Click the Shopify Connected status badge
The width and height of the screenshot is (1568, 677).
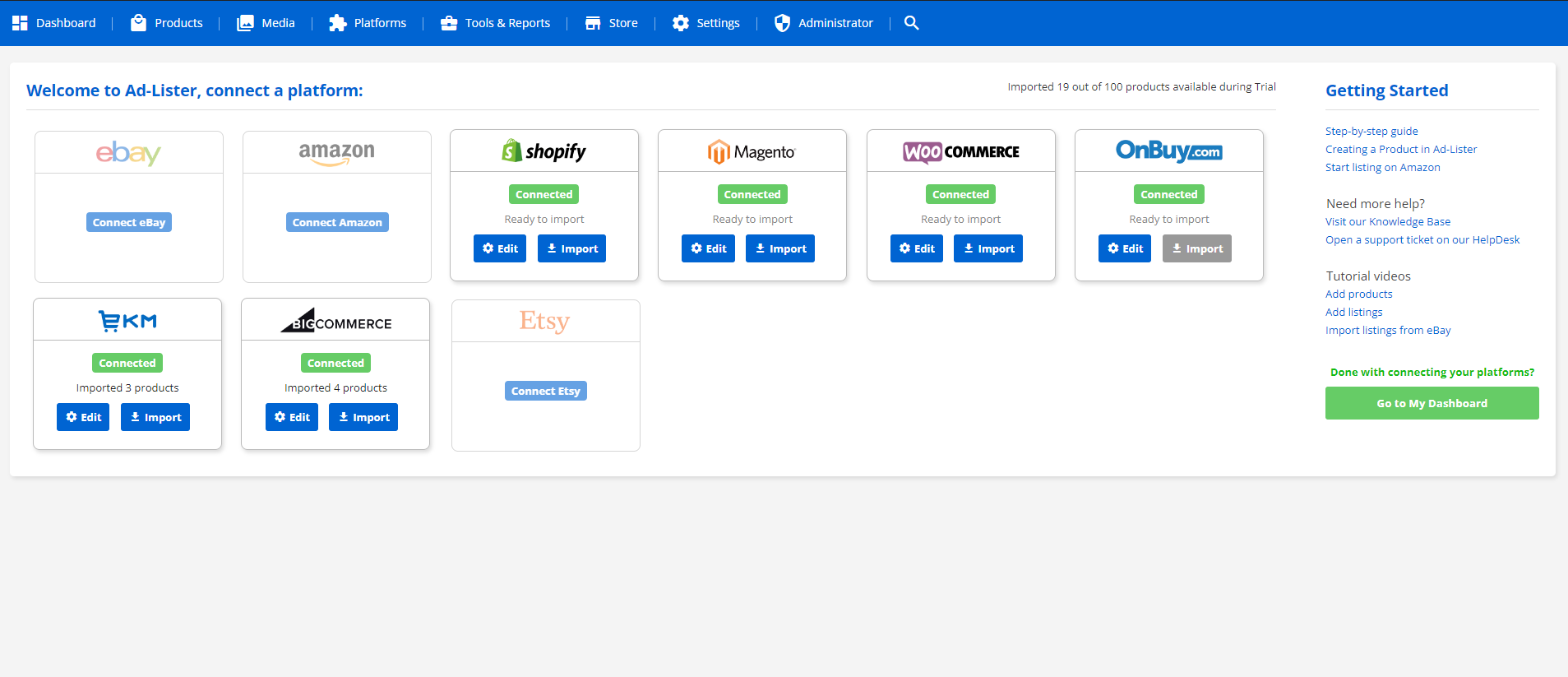(544, 194)
